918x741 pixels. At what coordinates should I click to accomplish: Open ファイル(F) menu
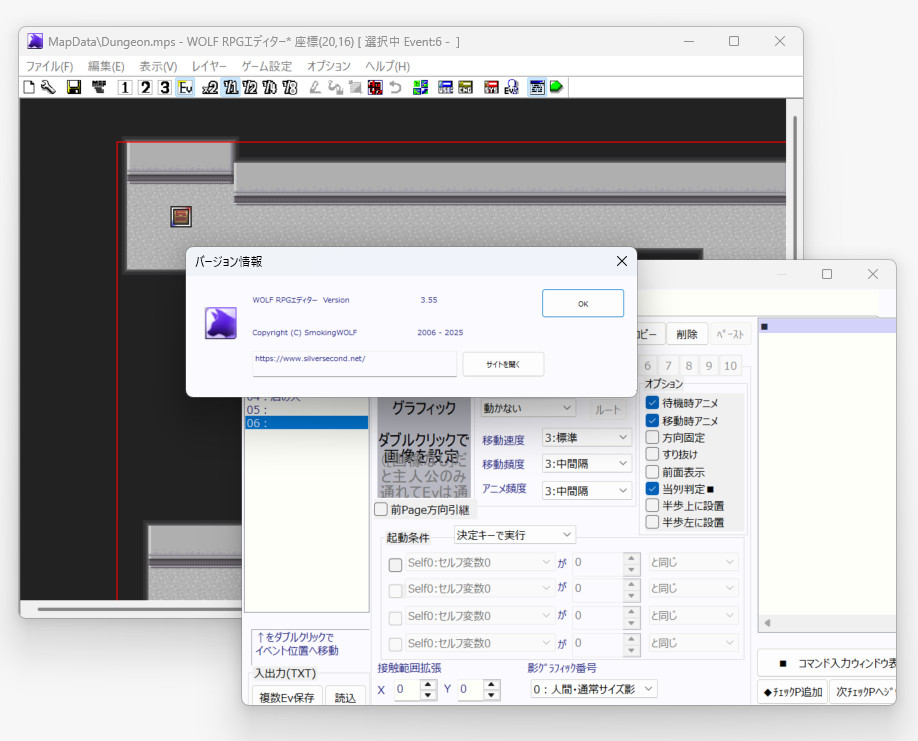(50, 66)
